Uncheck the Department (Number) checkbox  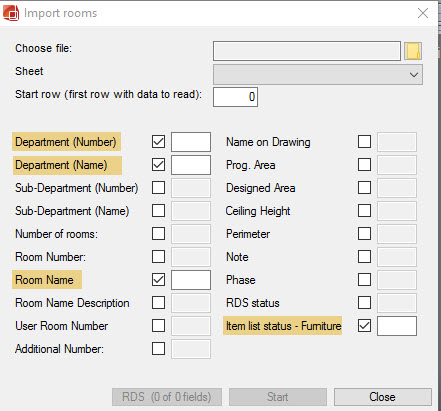pyautogui.click(x=158, y=142)
